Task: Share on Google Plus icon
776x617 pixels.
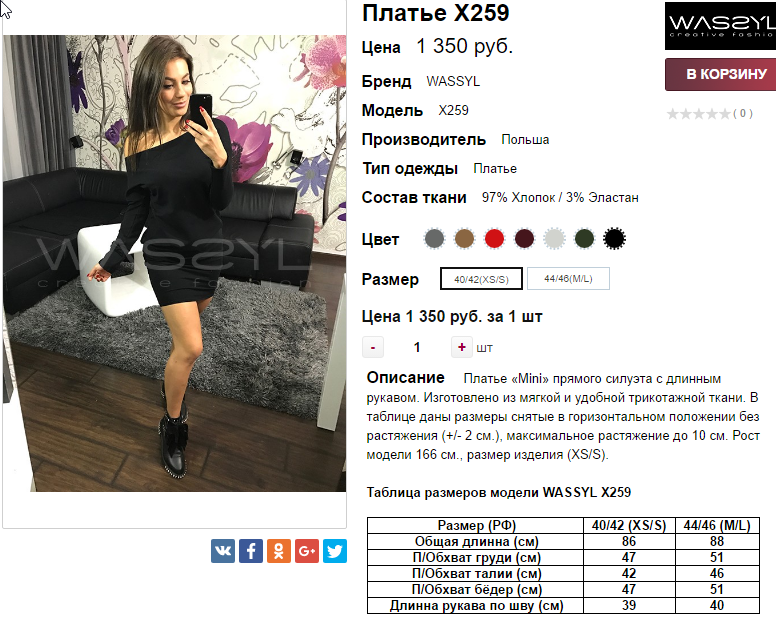Action: coord(307,551)
